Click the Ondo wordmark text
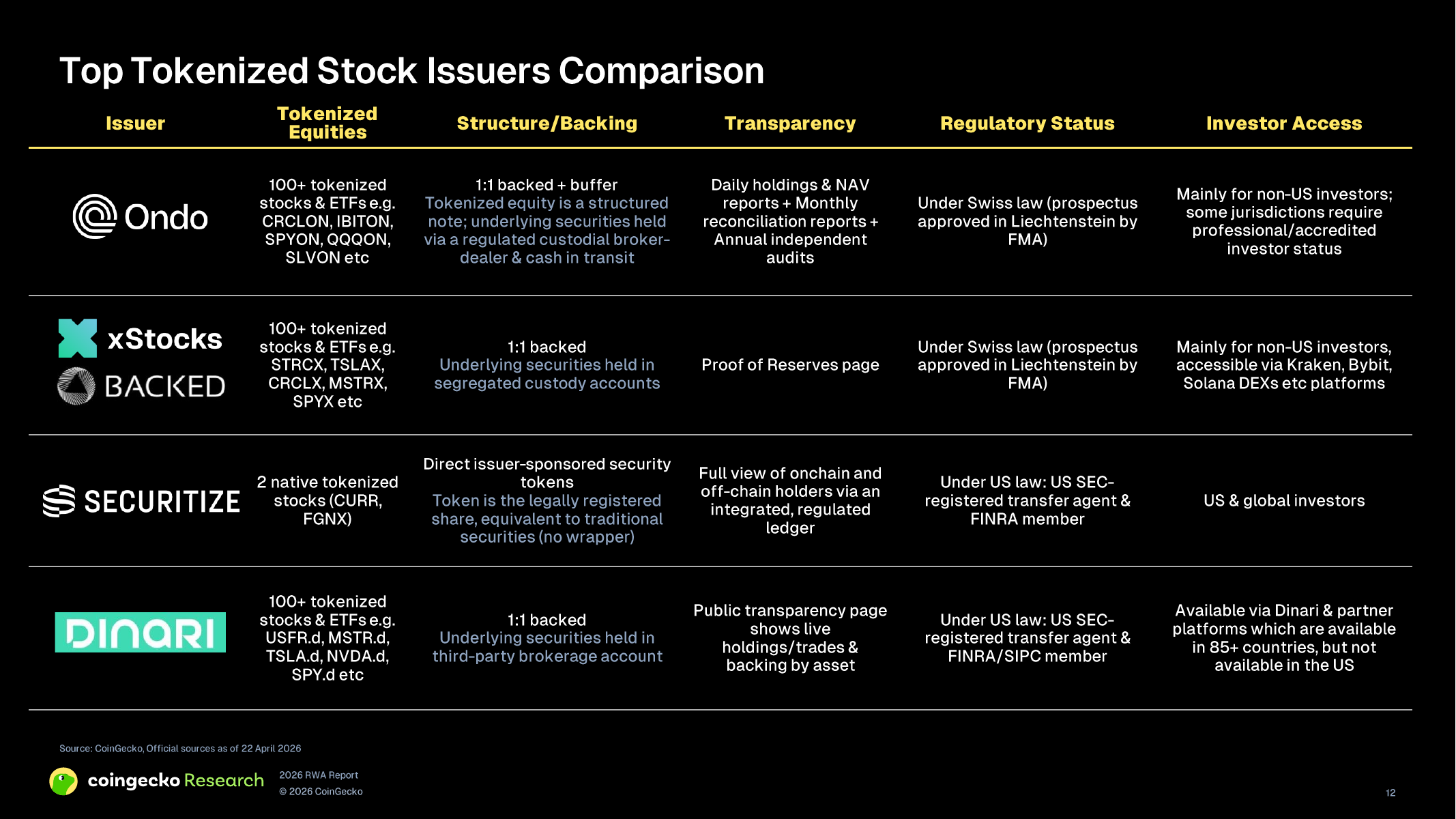This screenshot has height=819, width=1456. [166, 217]
